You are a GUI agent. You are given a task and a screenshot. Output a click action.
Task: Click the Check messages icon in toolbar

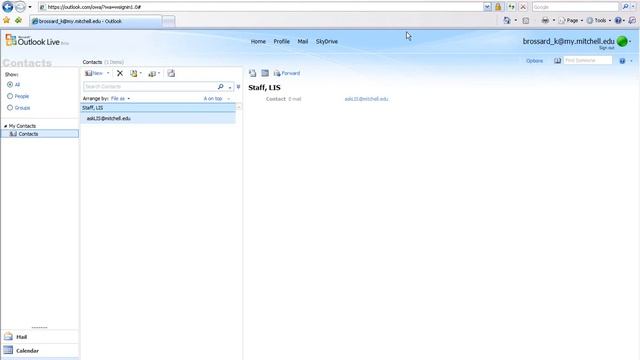click(x=171, y=73)
